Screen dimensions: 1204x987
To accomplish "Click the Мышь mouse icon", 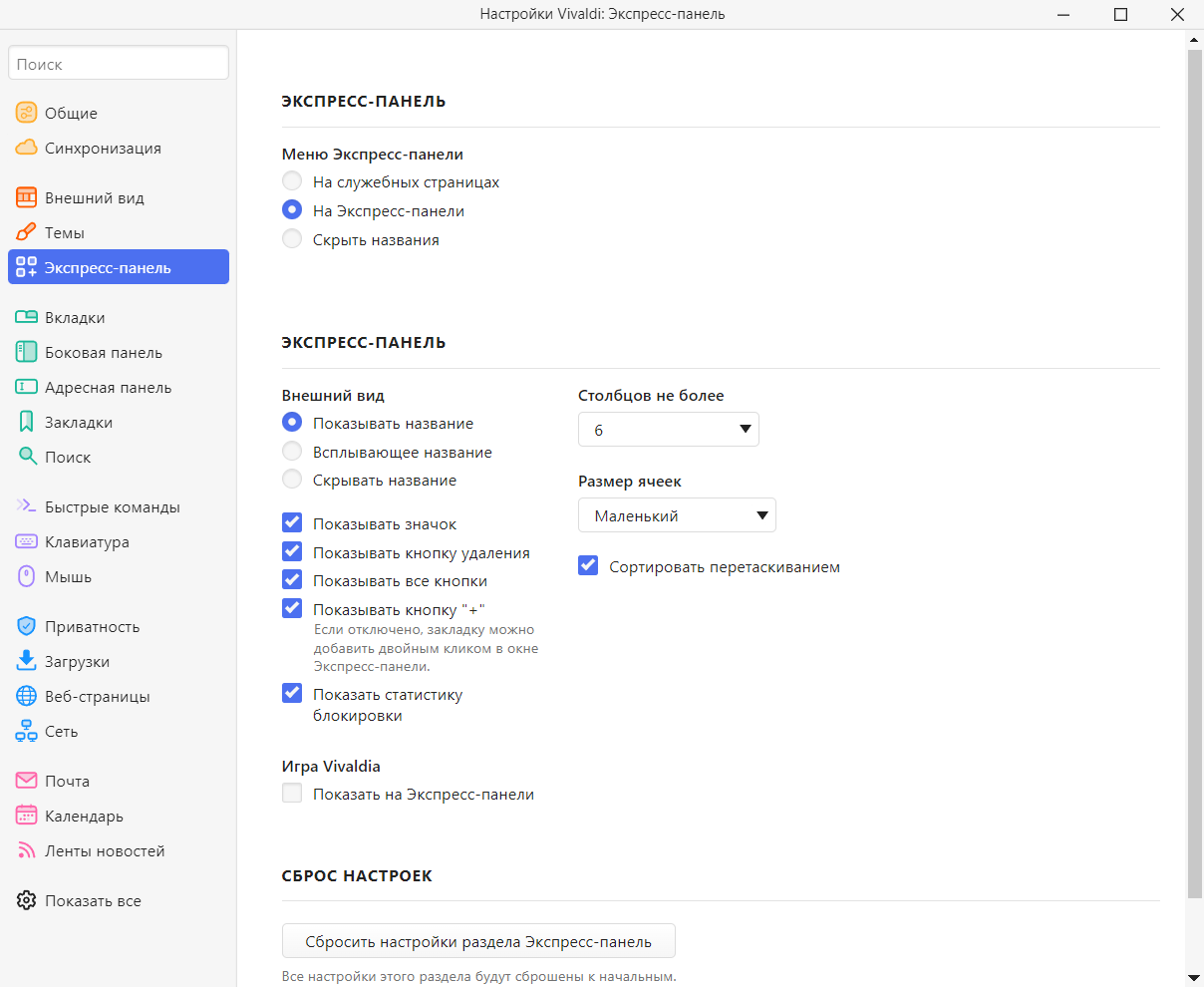I will (26, 576).
